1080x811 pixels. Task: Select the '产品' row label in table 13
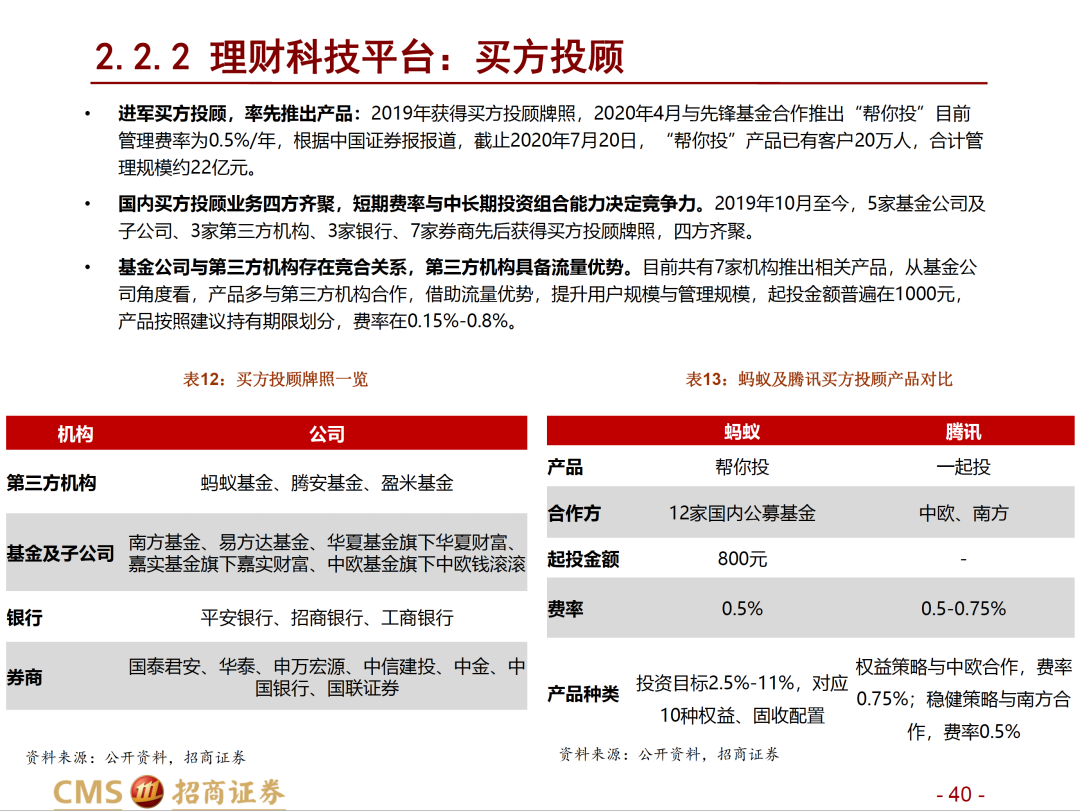565,467
